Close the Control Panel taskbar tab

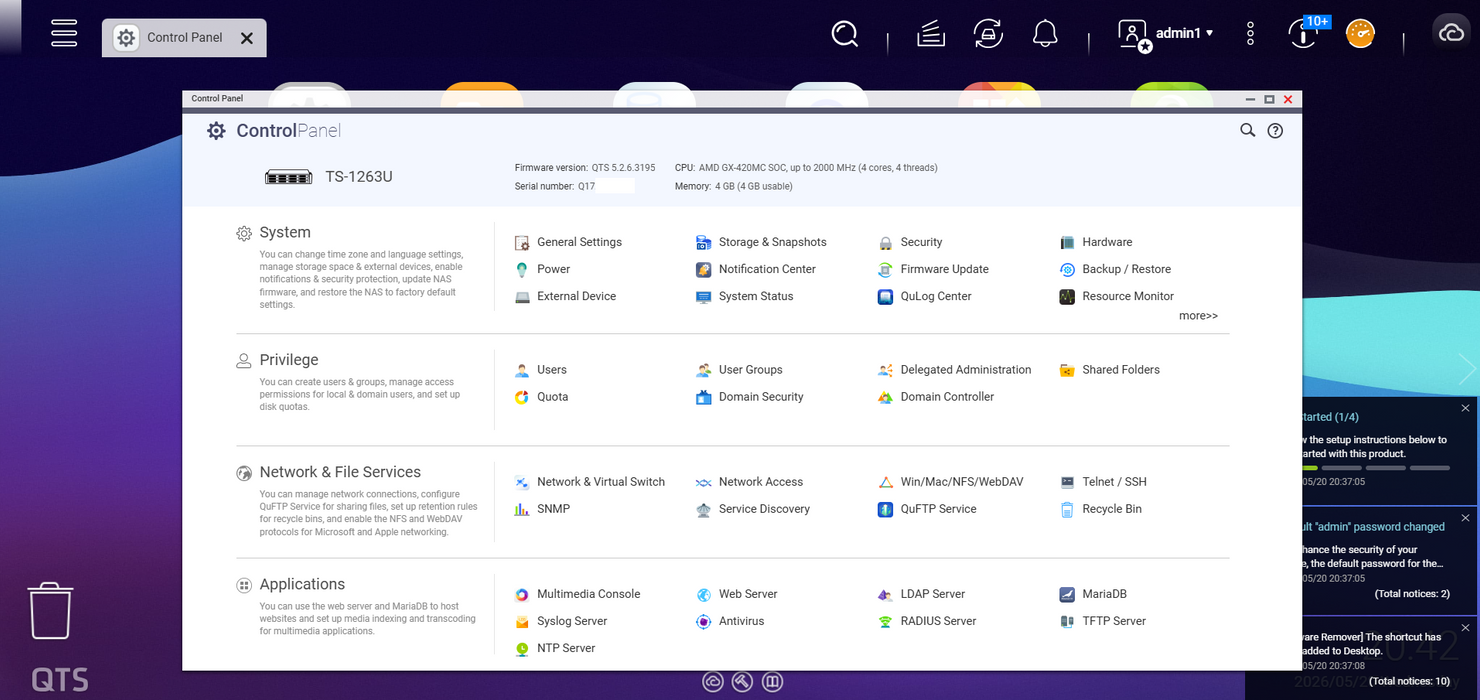pyautogui.click(x=247, y=38)
